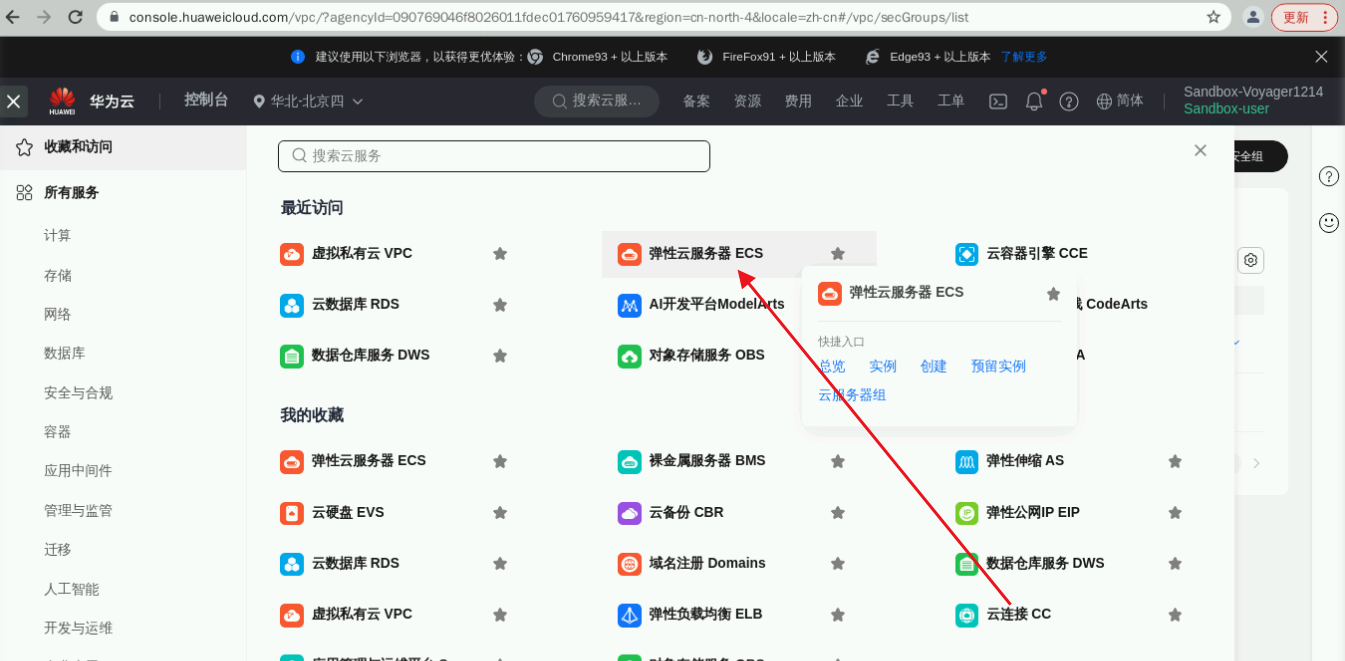
Task: Click 实例 shortcut in ECS popup
Action: pyautogui.click(x=883, y=366)
